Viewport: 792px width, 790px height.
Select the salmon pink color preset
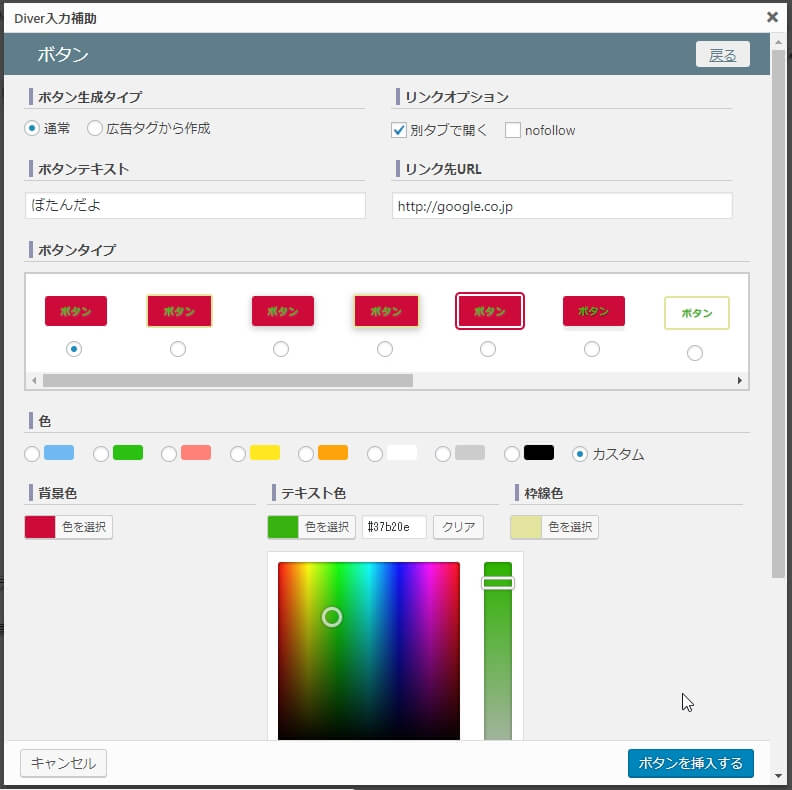[169, 454]
